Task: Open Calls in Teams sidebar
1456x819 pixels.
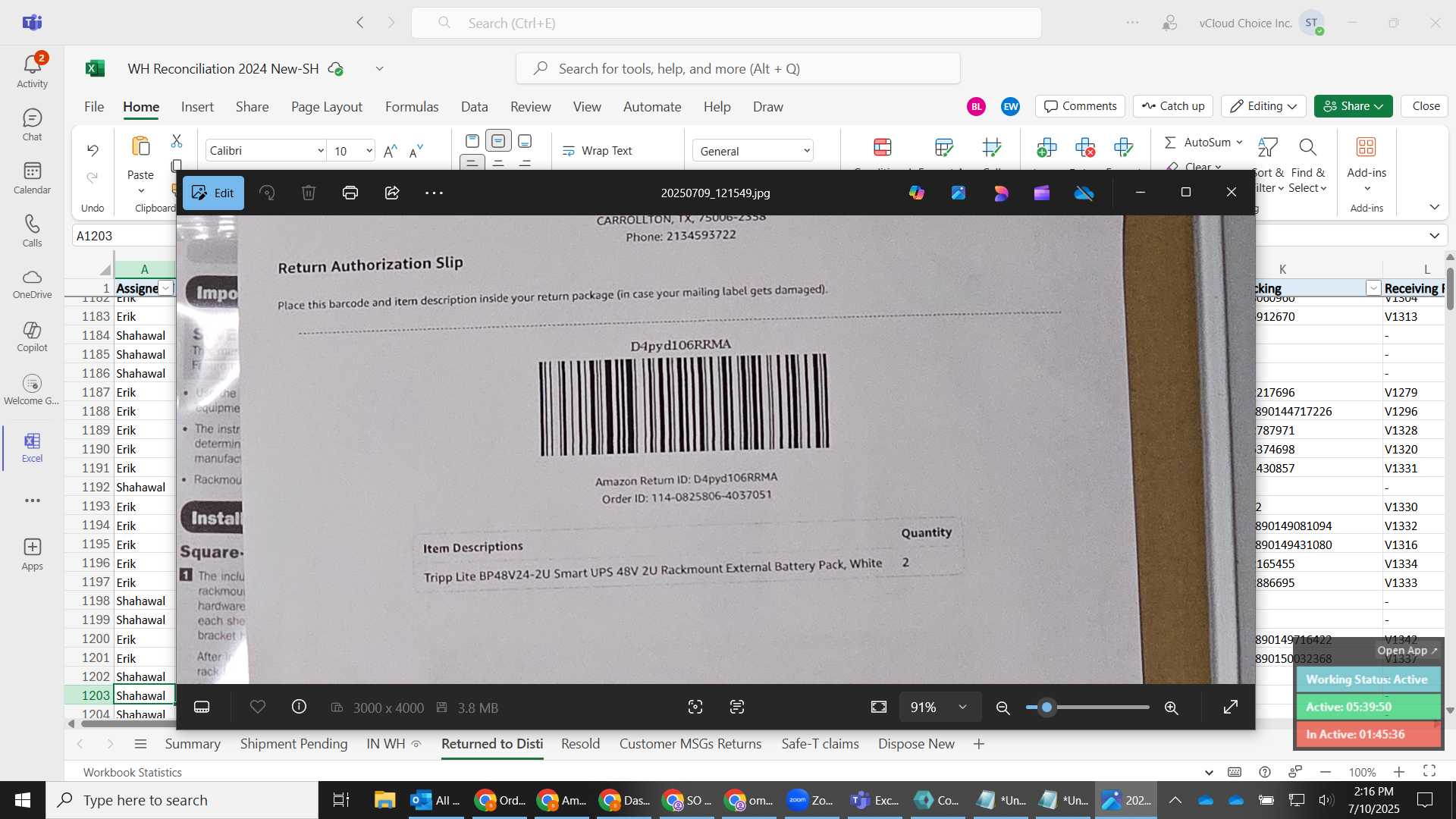Action: [x=32, y=231]
